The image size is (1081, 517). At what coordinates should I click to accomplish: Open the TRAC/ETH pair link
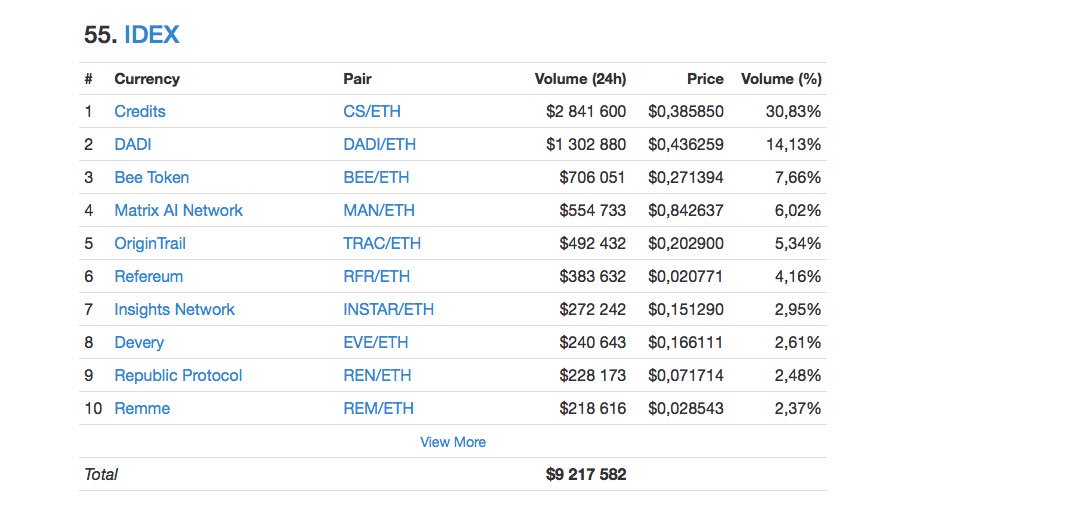pyautogui.click(x=382, y=243)
